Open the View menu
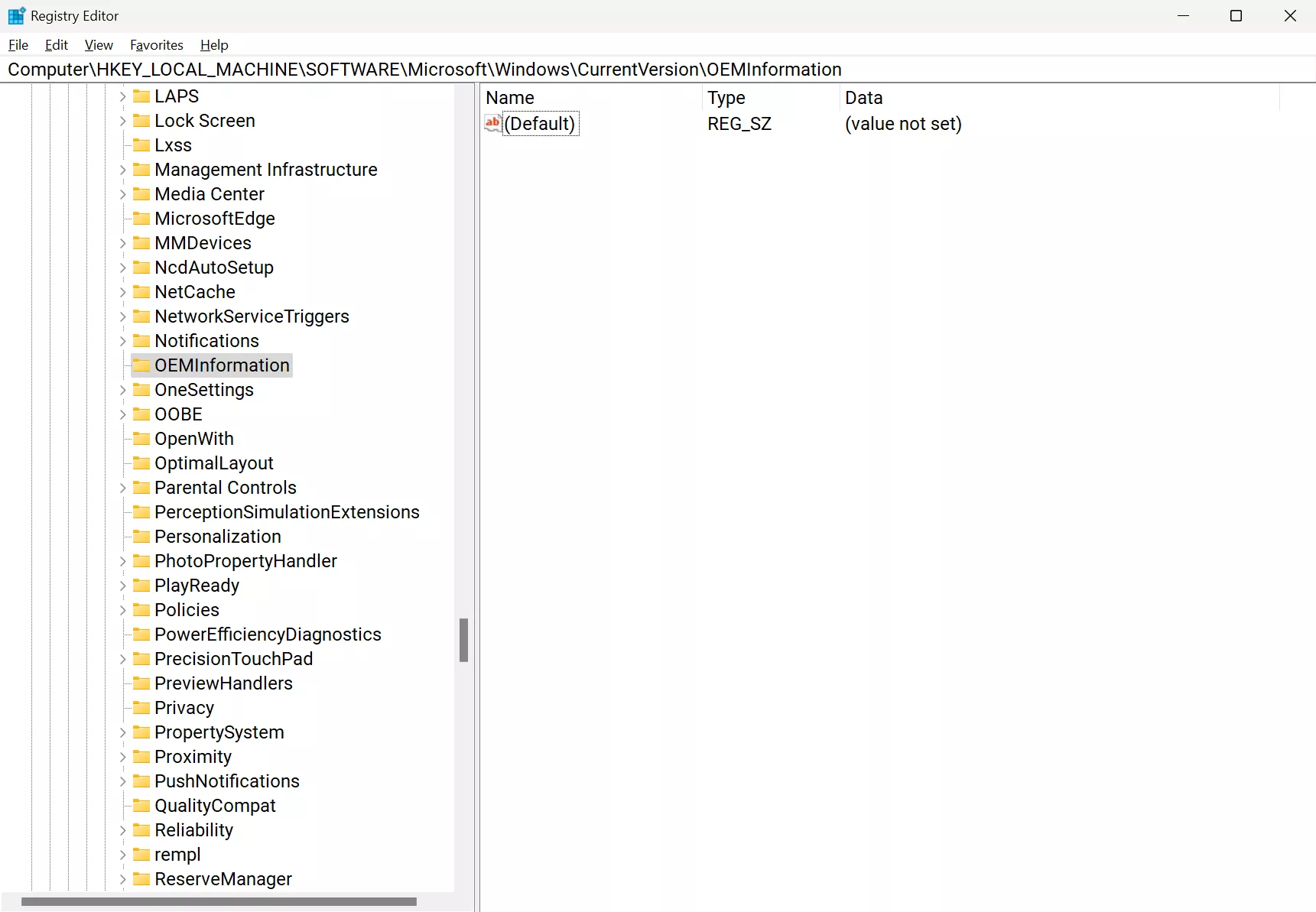This screenshot has height=912, width=1316. pos(99,45)
